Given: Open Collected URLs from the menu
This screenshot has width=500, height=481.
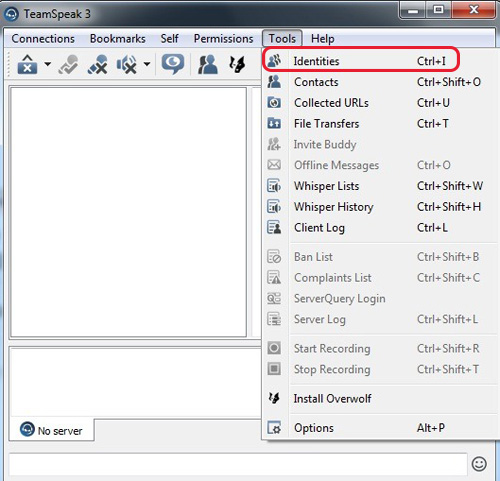Looking at the screenshot, I should pos(378,103).
